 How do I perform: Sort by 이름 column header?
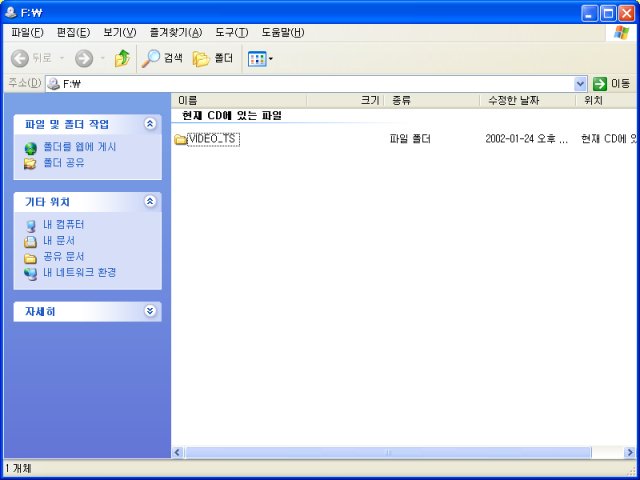[x=239, y=100]
